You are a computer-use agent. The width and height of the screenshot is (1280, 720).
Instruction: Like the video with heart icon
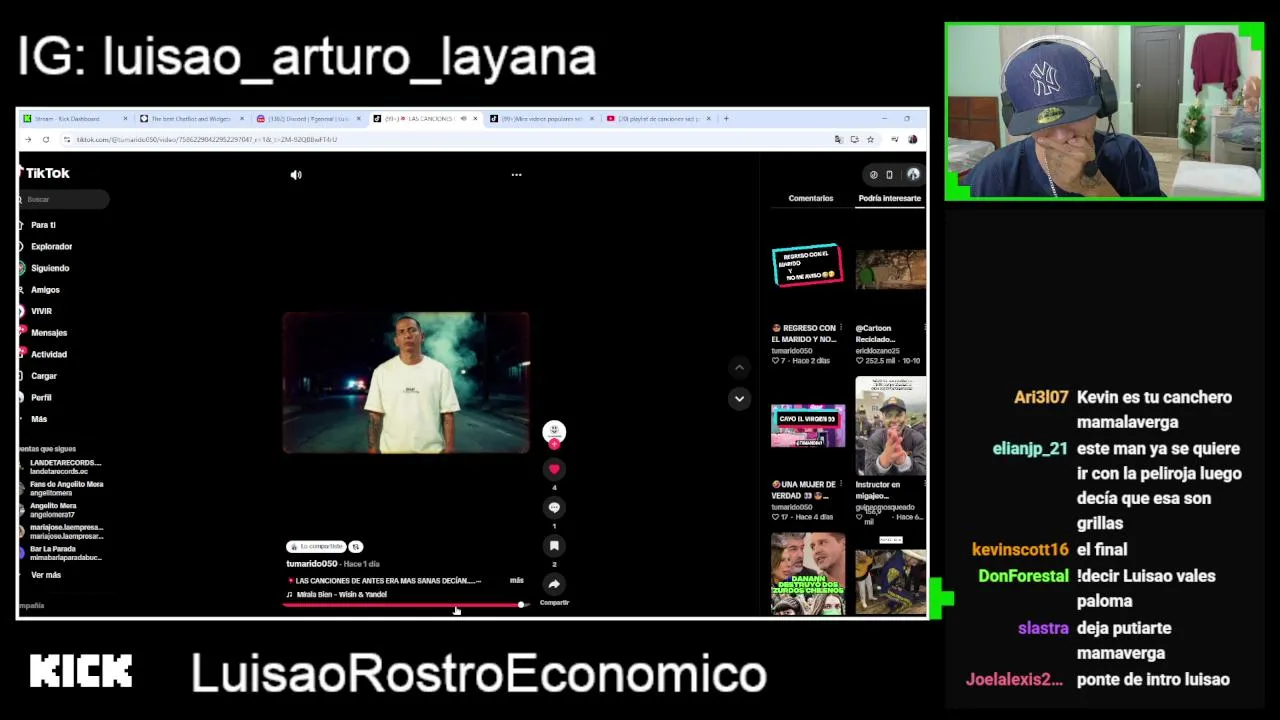(554, 469)
